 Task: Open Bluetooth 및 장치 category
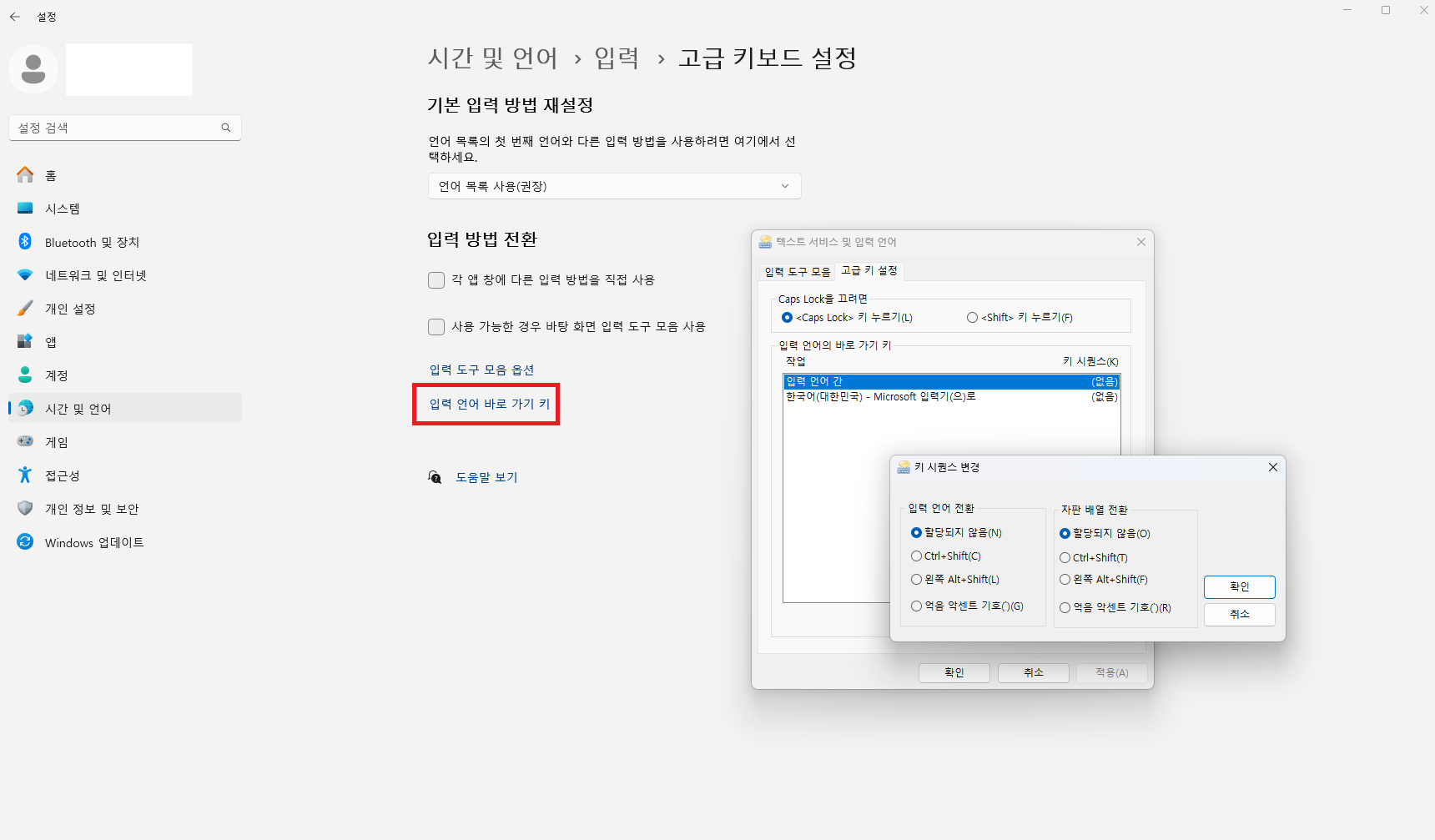coord(125,242)
